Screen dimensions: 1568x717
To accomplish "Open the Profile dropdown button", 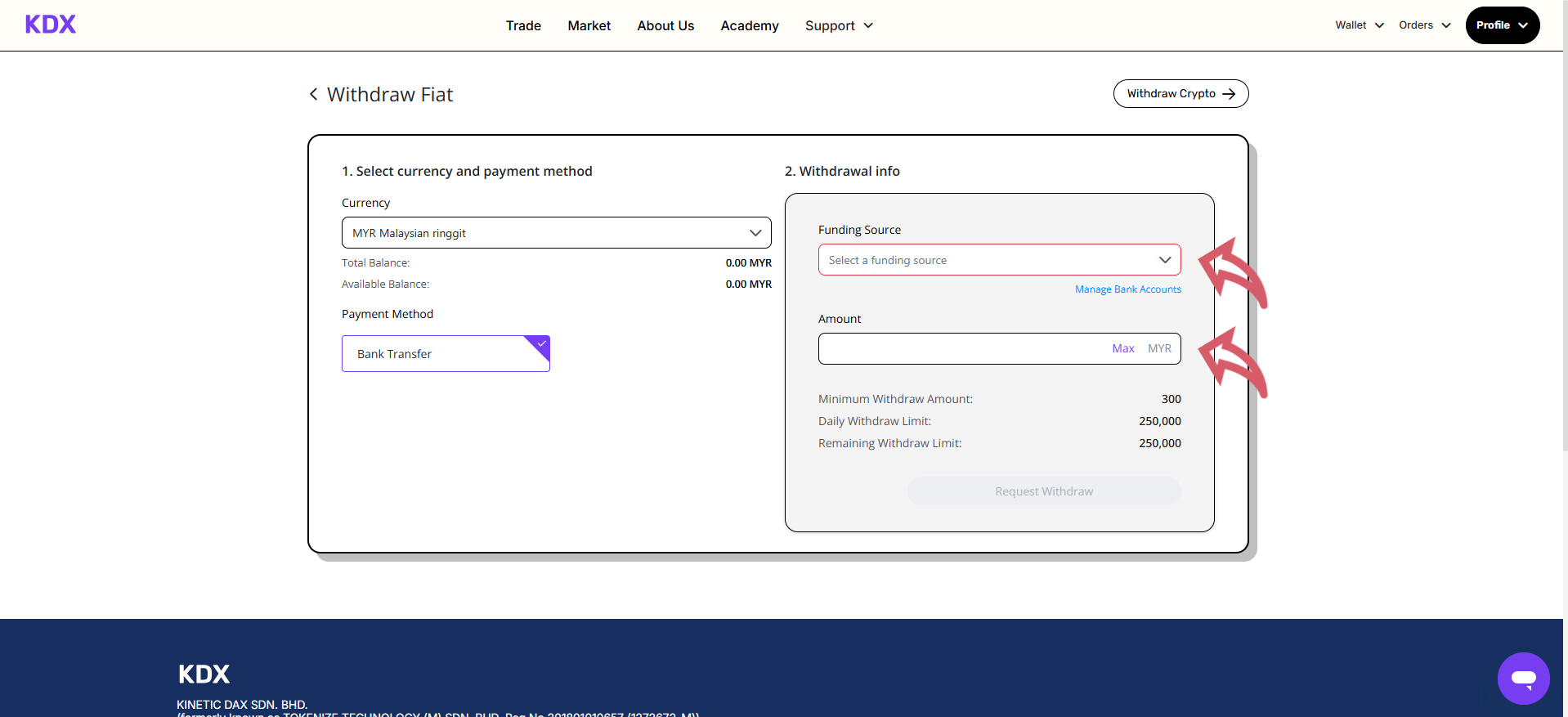I will (x=1502, y=25).
